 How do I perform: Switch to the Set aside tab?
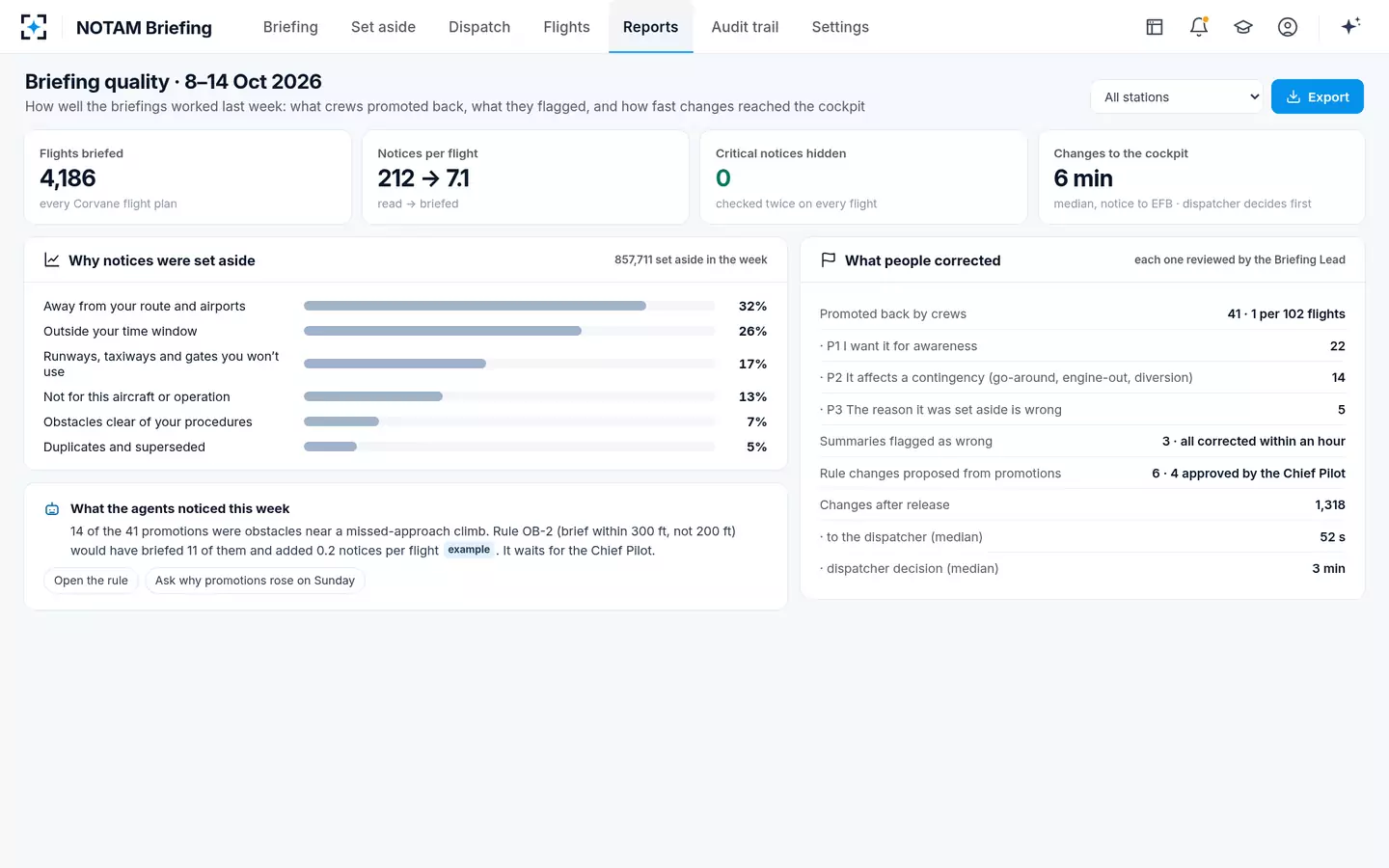click(x=383, y=27)
